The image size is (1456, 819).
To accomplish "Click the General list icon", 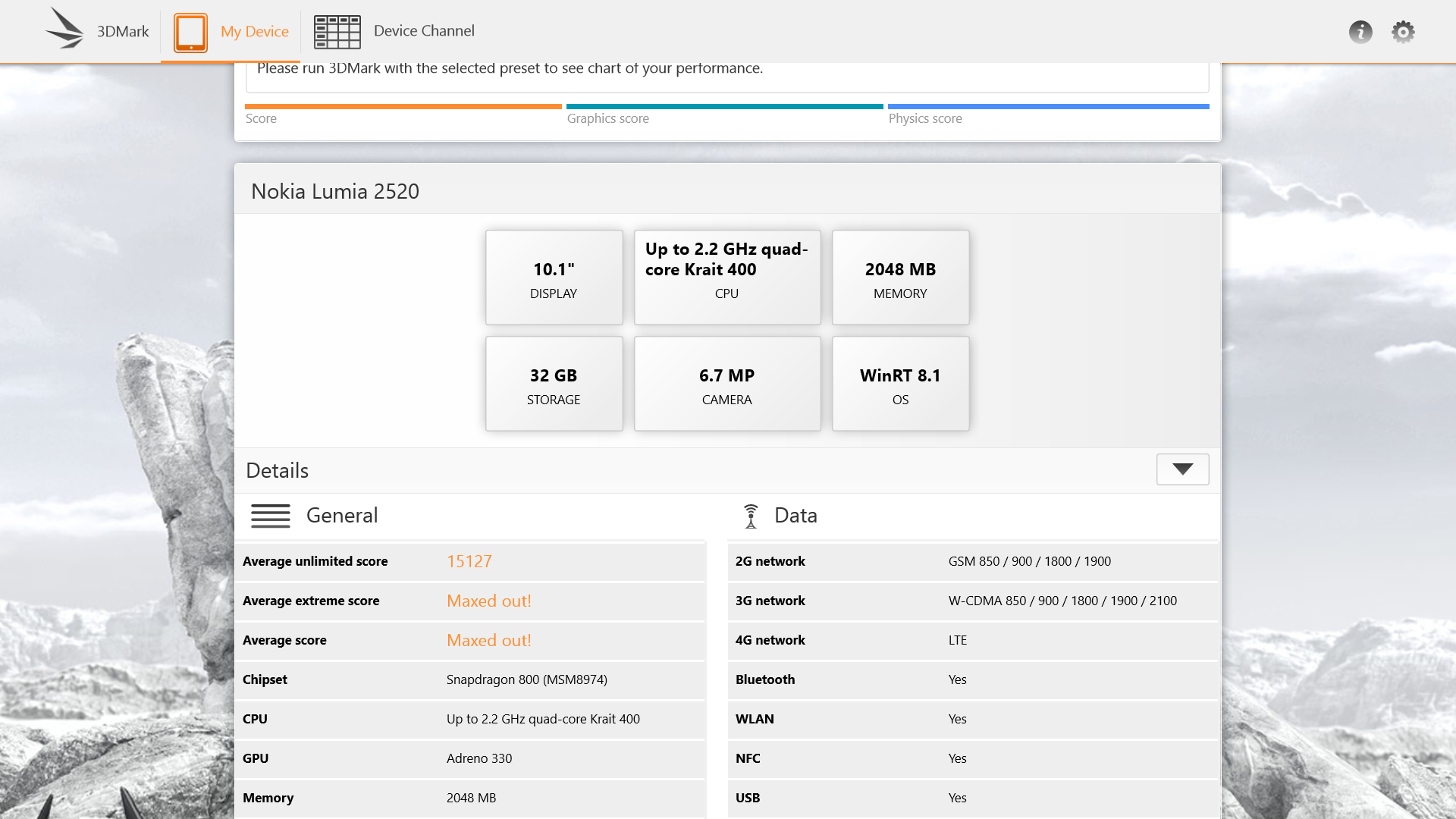I will (271, 516).
